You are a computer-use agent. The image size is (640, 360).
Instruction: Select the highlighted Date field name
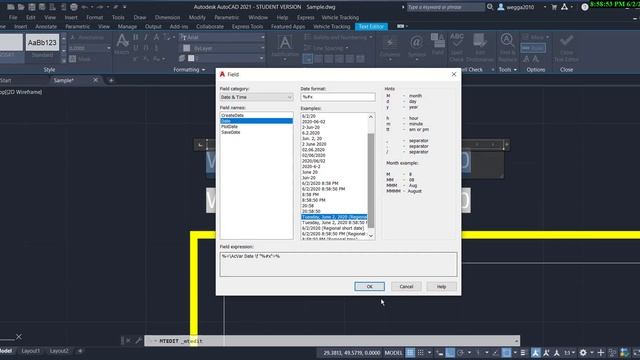[x=257, y=121]
